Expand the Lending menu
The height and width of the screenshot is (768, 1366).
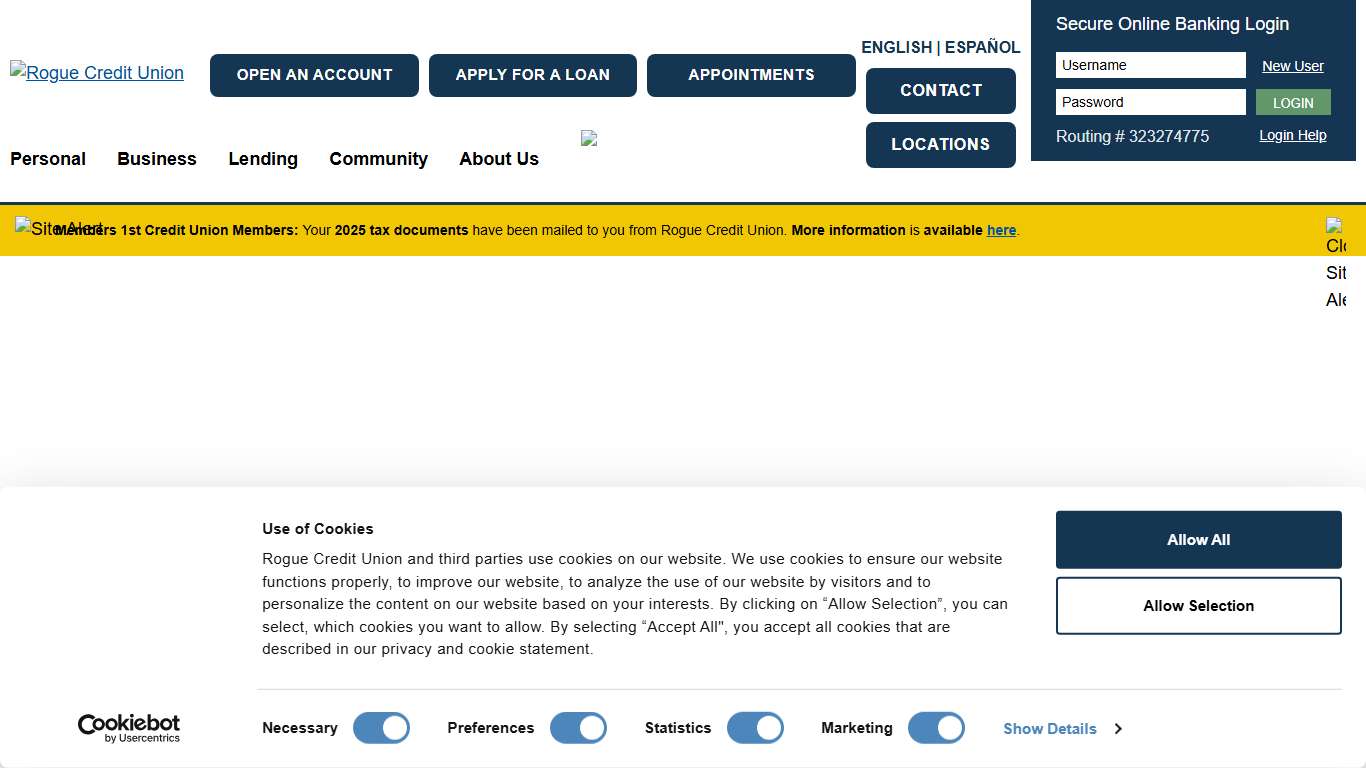263,159
